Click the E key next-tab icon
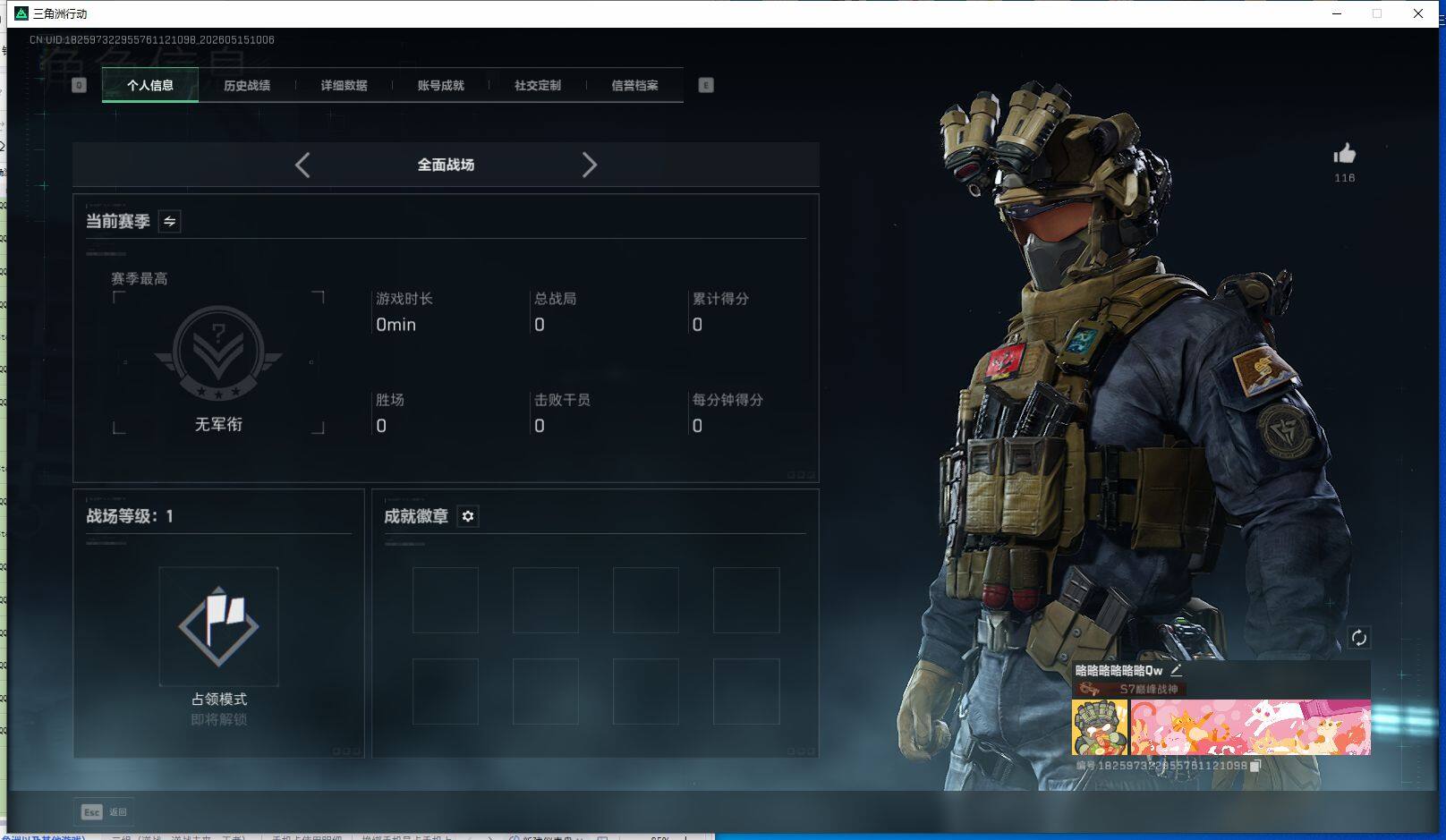The image size is (1446, 840). 706,86
